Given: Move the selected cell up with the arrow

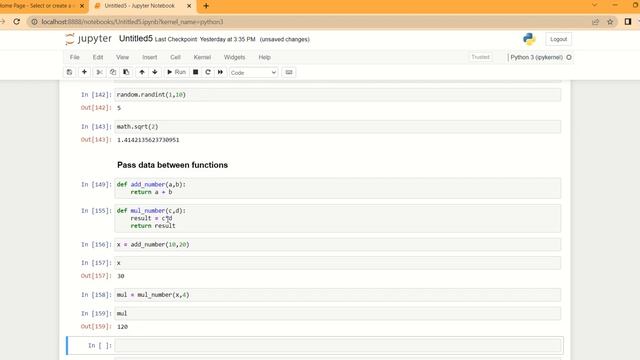Looking at the screenshot, I should [x=142, y=72].
